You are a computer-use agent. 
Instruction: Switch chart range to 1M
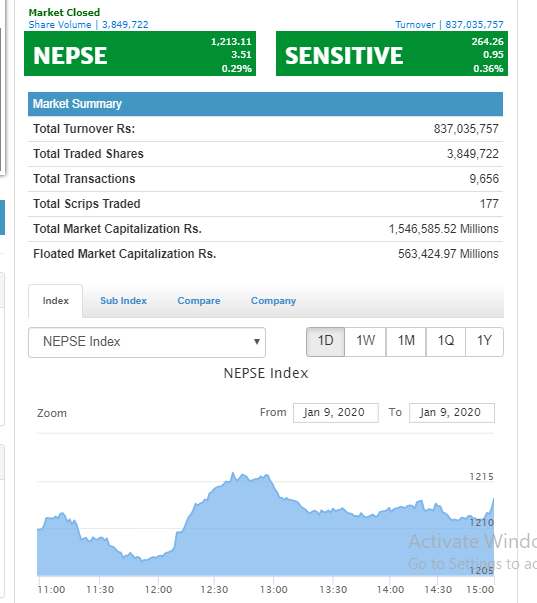click(x=406, y=342)
